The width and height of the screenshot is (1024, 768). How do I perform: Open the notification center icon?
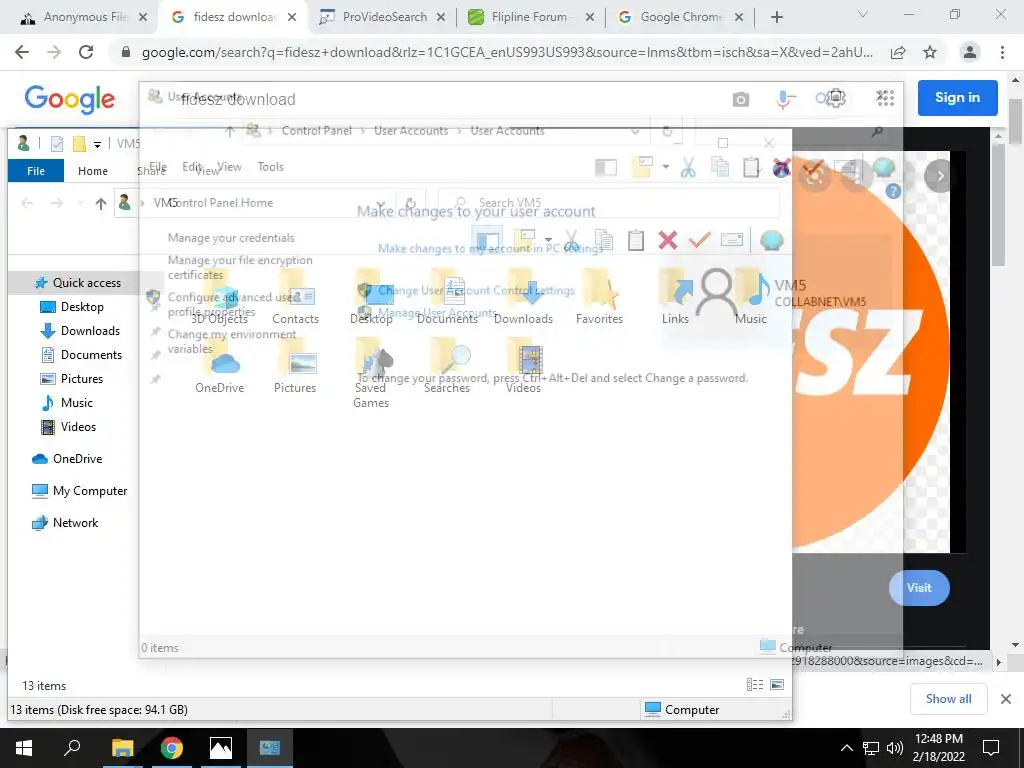(991, 748)
